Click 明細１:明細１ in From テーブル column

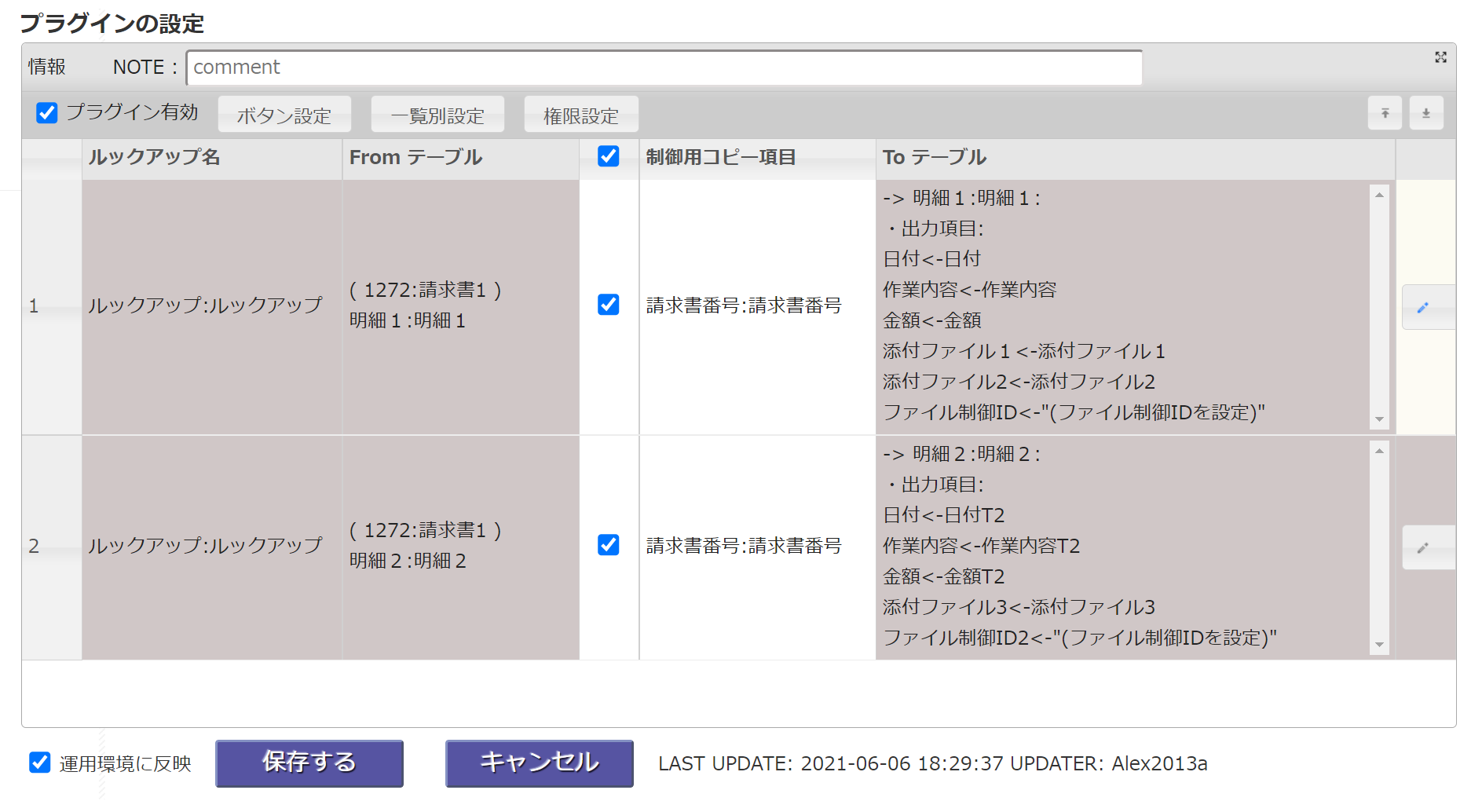(408, 321)
